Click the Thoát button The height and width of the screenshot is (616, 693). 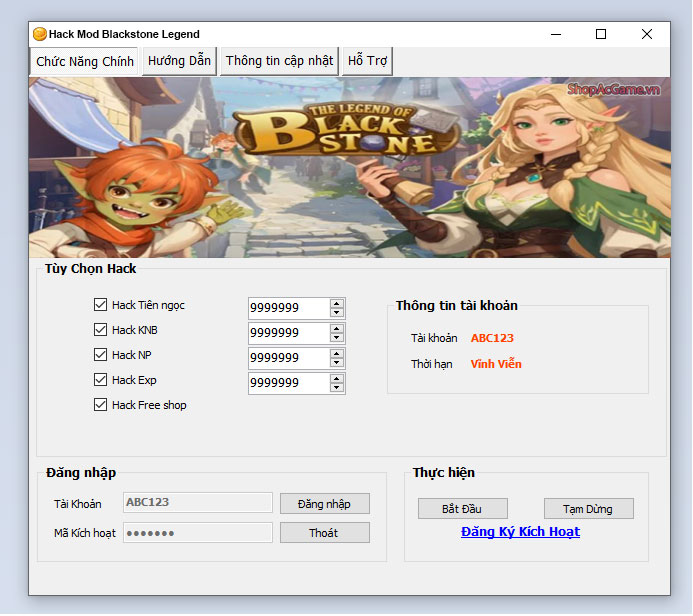click(325, 533)
